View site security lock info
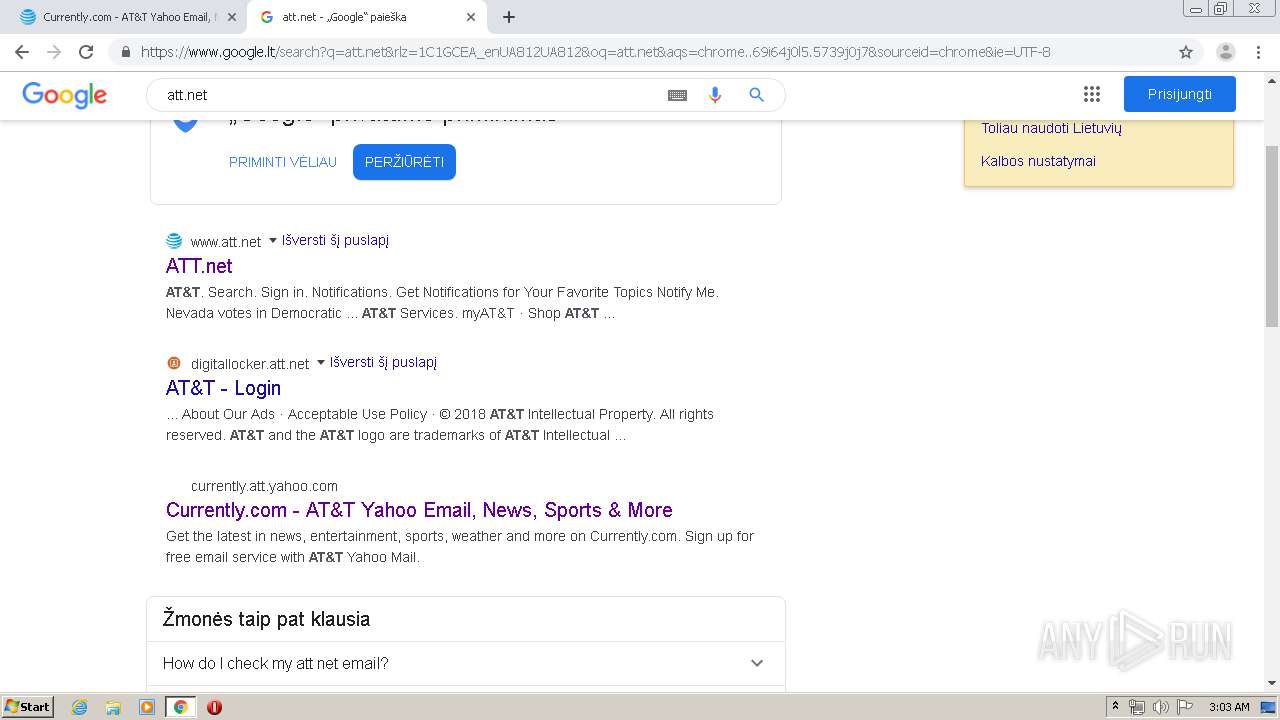1280x720 pixels. click(x=126, y=52)
